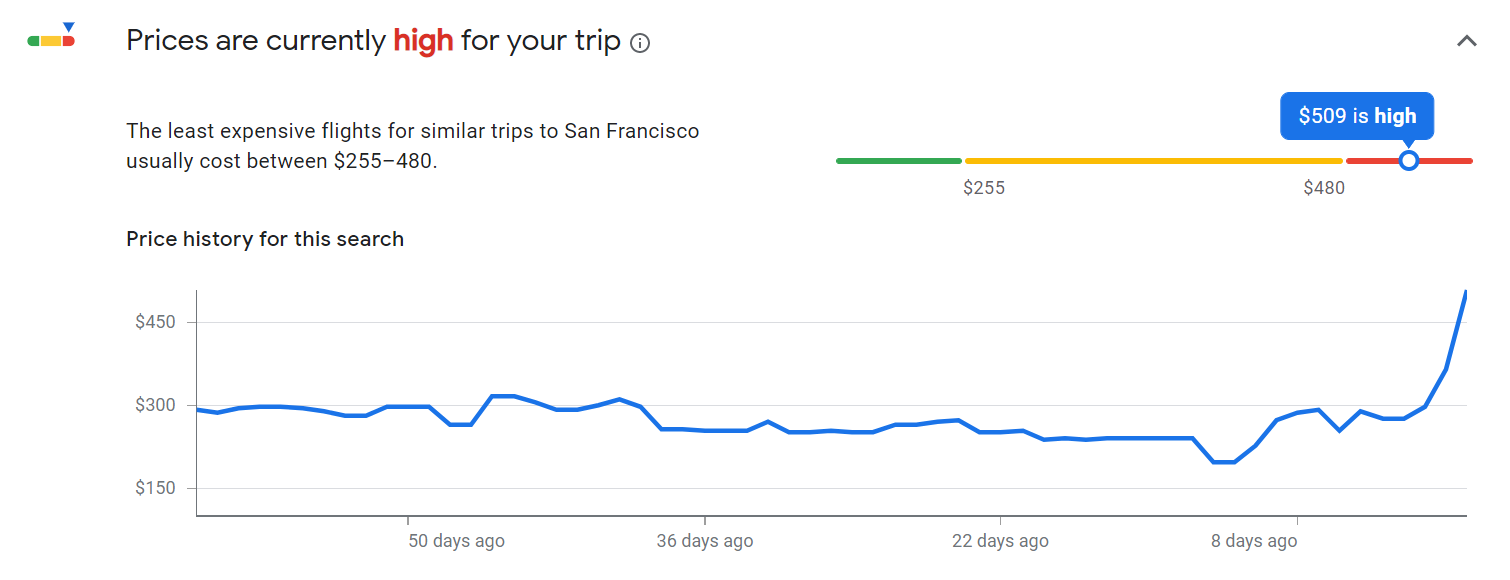1510x580 pixels.
Task: Click the red word "high" in the headline
Action: pyautogui.click(x=423, y=42)
